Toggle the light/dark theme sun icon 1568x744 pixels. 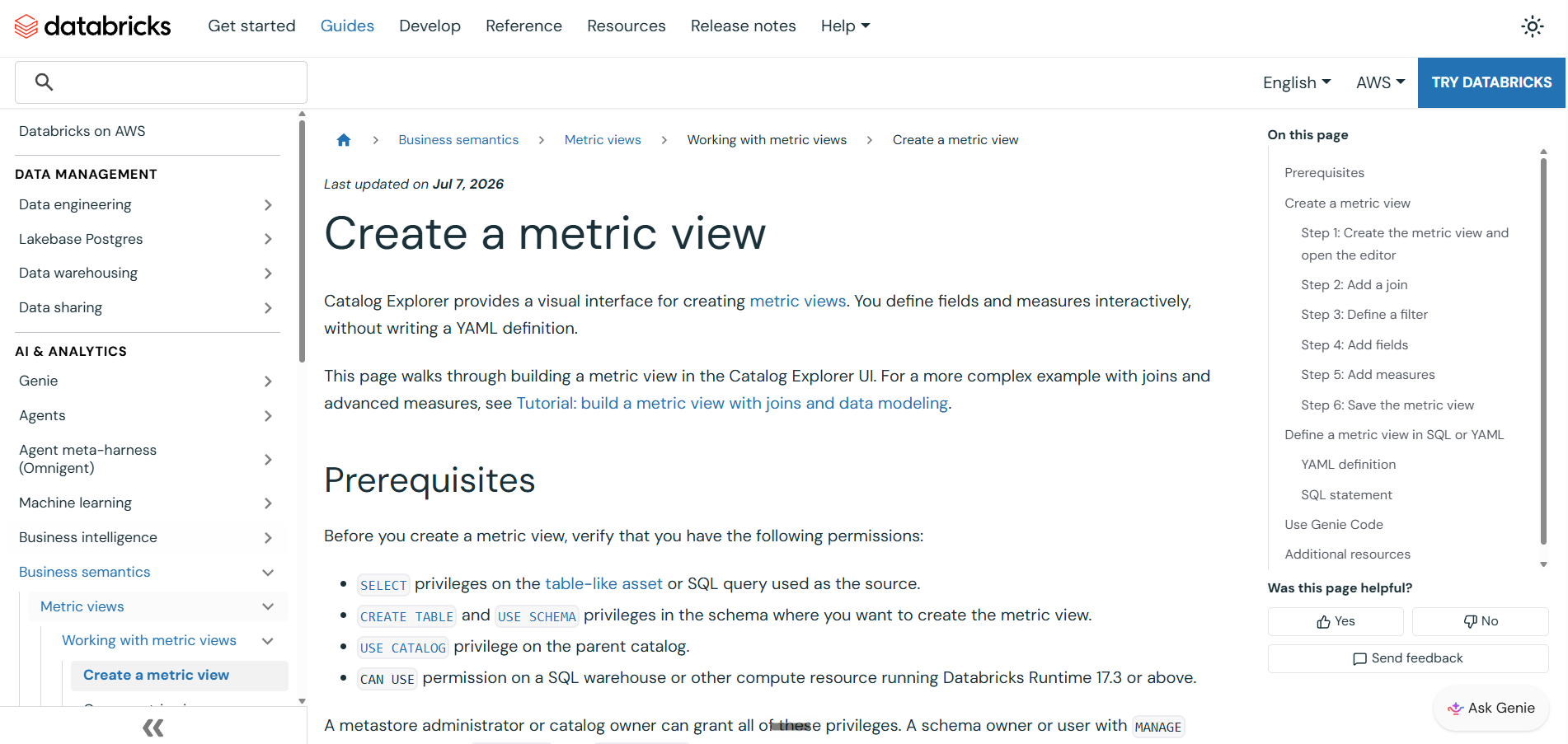pyautogui.click(x=1532, y=26)
